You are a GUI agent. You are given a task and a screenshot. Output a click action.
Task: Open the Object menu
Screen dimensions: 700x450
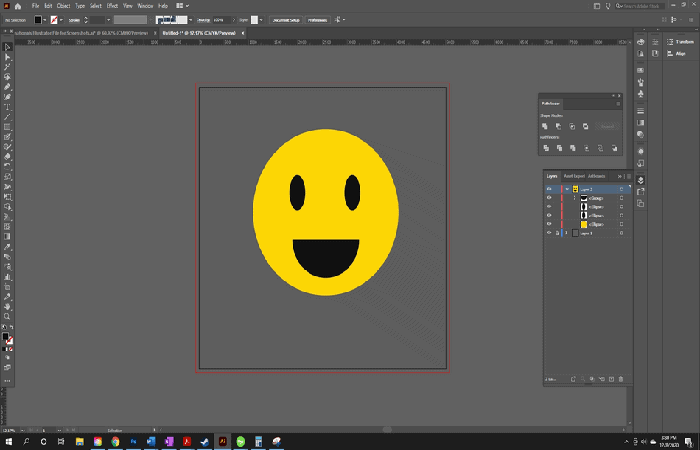click(63, 6)
